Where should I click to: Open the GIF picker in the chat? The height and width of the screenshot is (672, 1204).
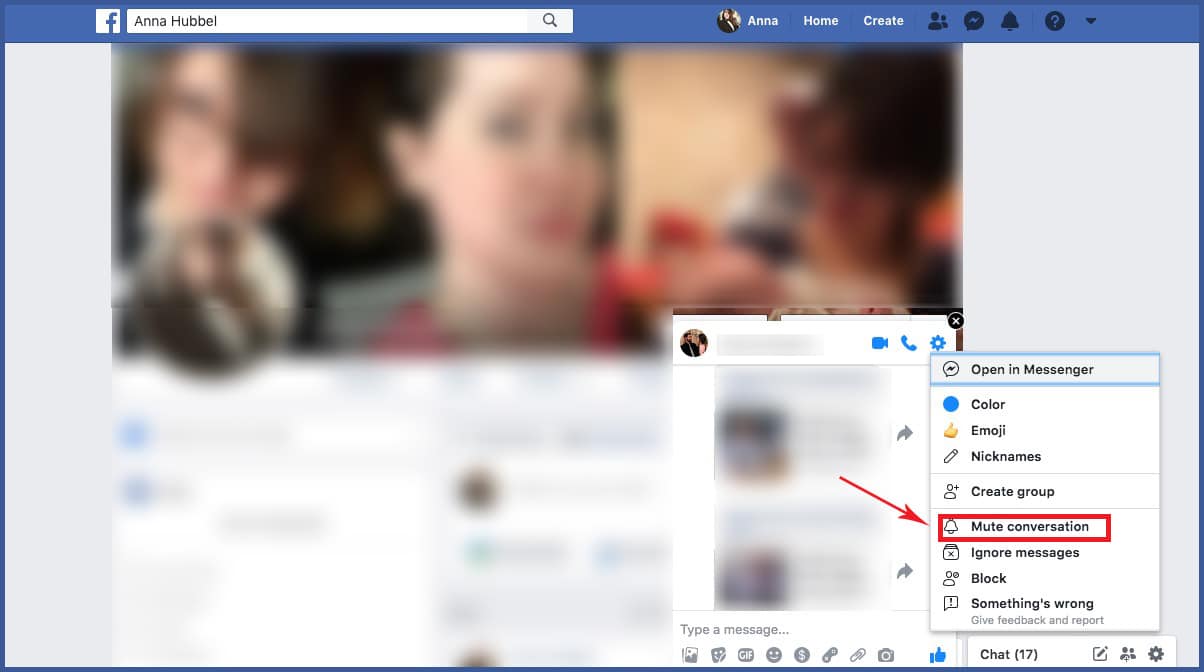coord(746,655)
